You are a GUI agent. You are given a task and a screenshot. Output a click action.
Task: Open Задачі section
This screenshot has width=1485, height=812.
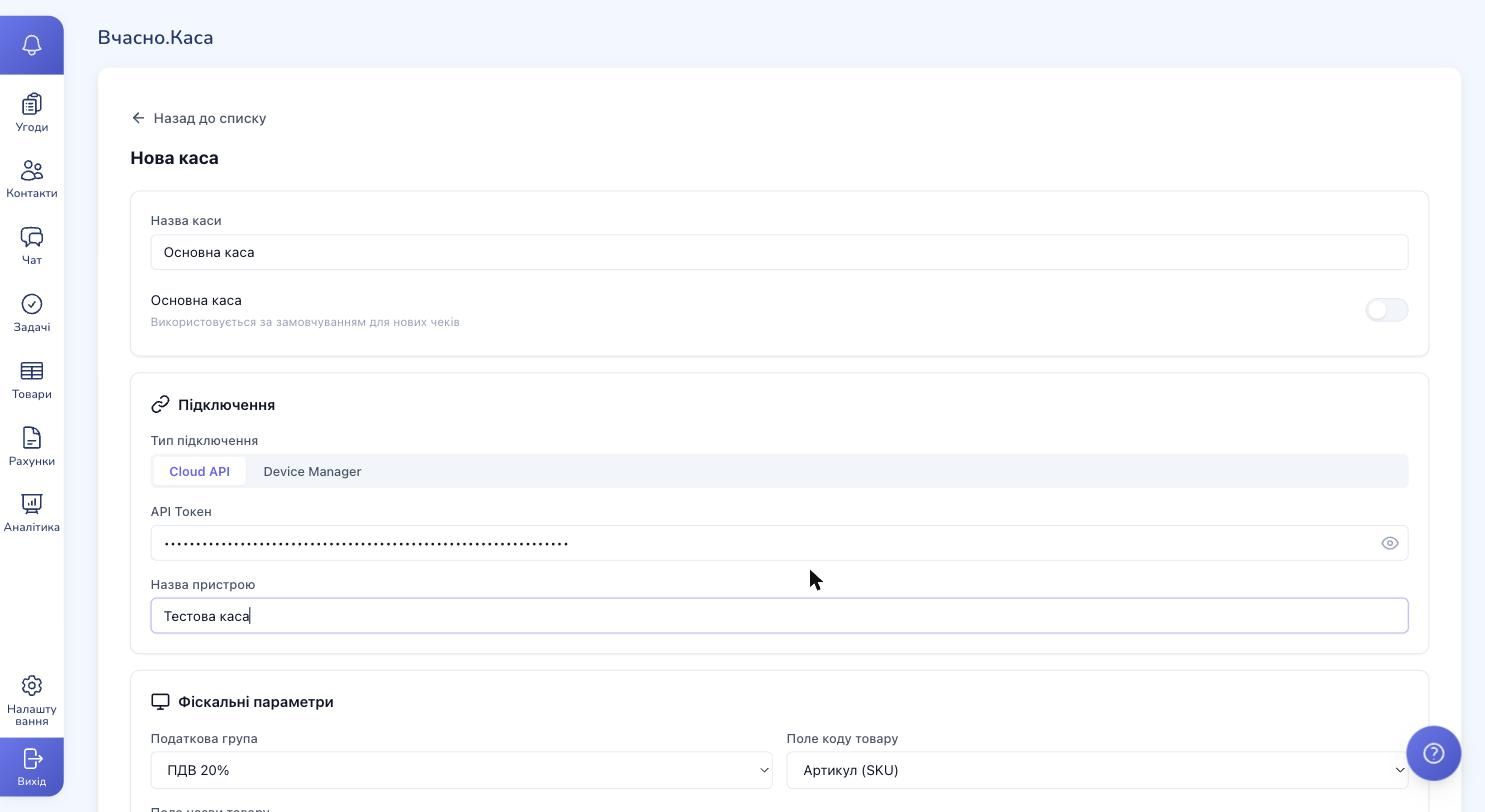pos(32,313)
